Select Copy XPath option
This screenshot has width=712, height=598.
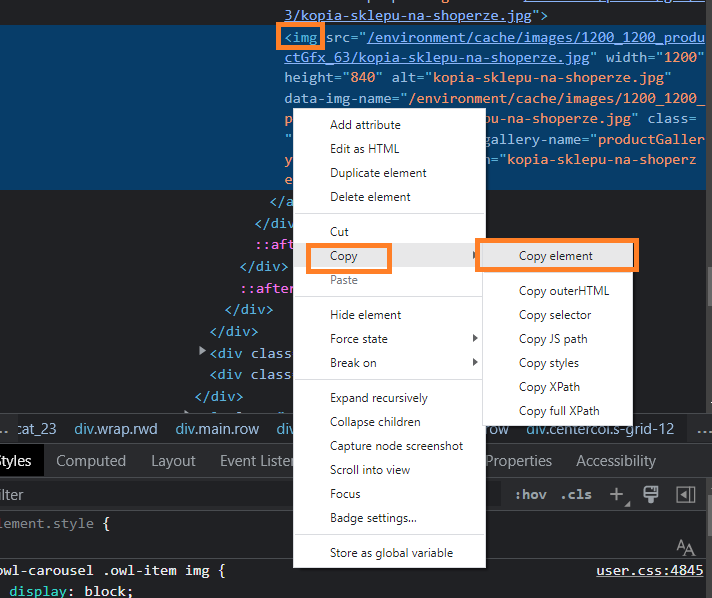point(549,387)
